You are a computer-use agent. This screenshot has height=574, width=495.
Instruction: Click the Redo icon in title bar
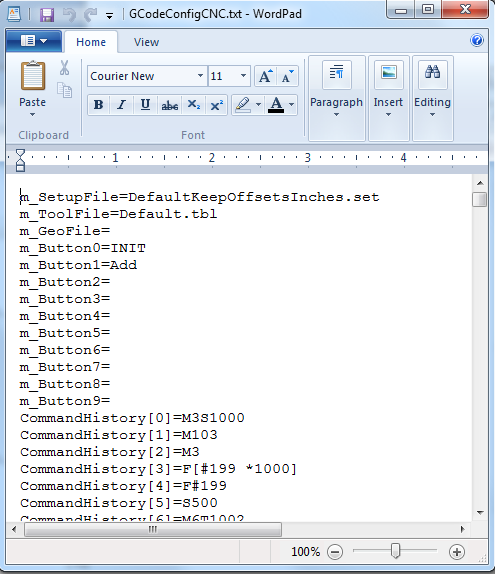[90, 15]
